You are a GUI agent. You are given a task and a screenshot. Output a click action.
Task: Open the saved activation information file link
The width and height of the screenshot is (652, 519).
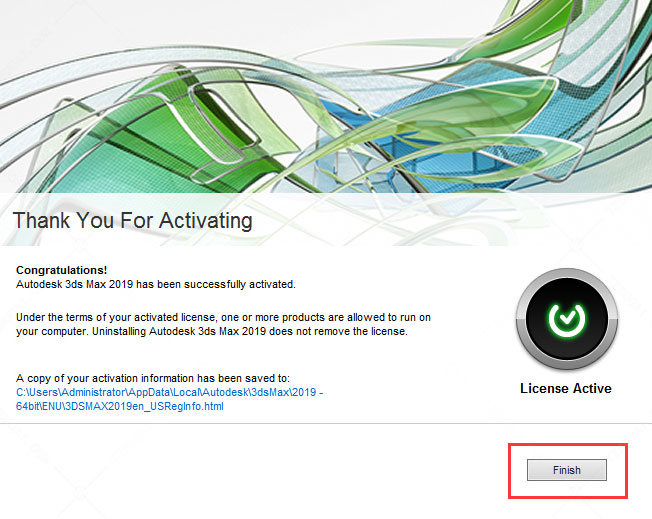pos(169,399)
